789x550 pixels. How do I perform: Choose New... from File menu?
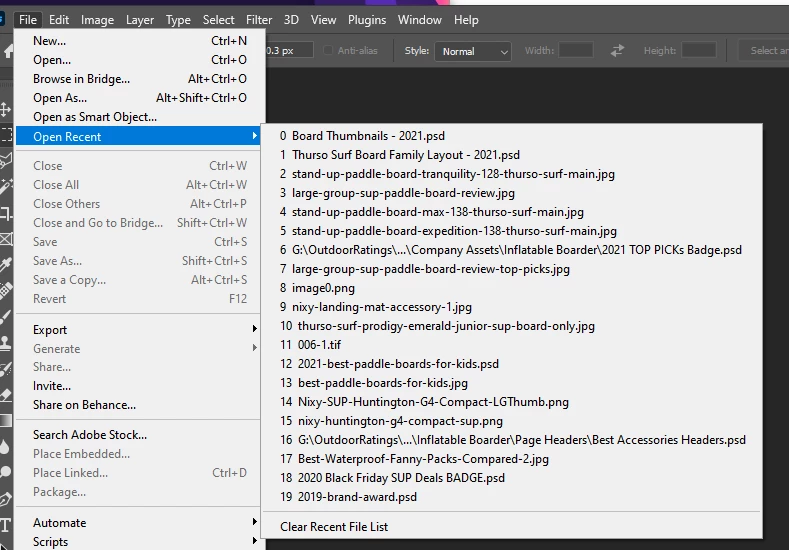[140, 41]
